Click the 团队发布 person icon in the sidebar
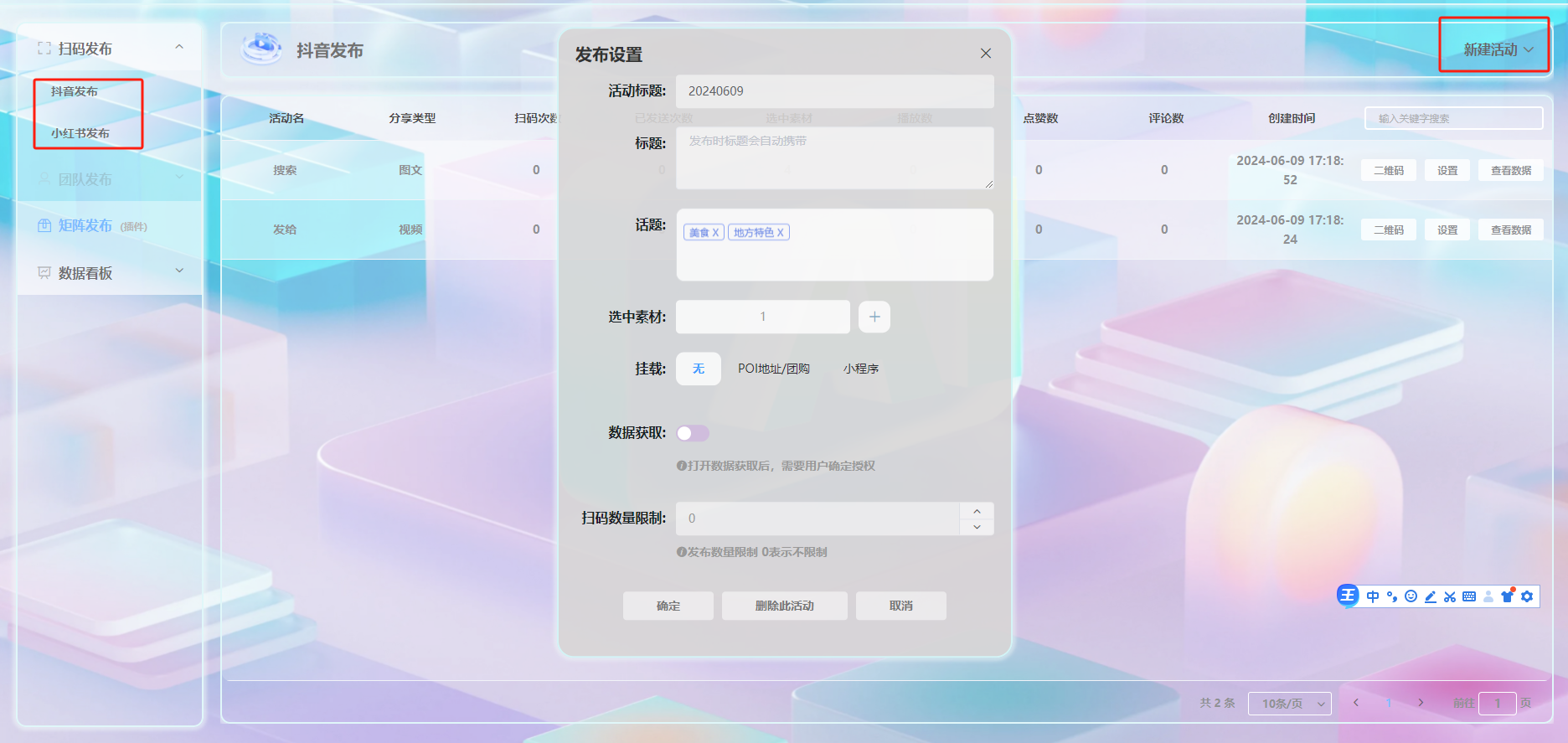The height and width of the screenshot is (743, 1568). click(44, 179)
